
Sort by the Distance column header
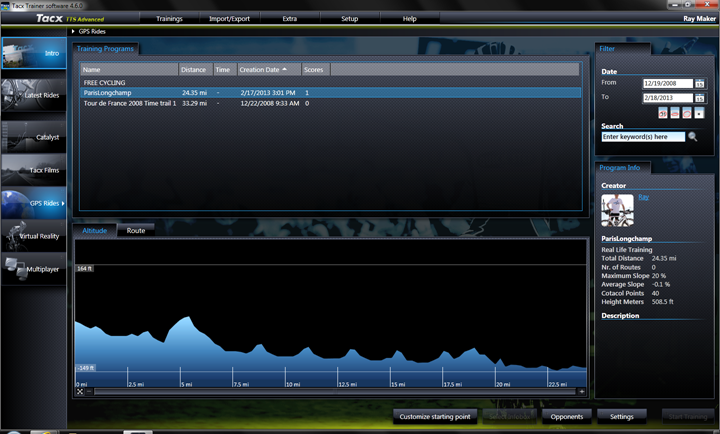[196, 69]
